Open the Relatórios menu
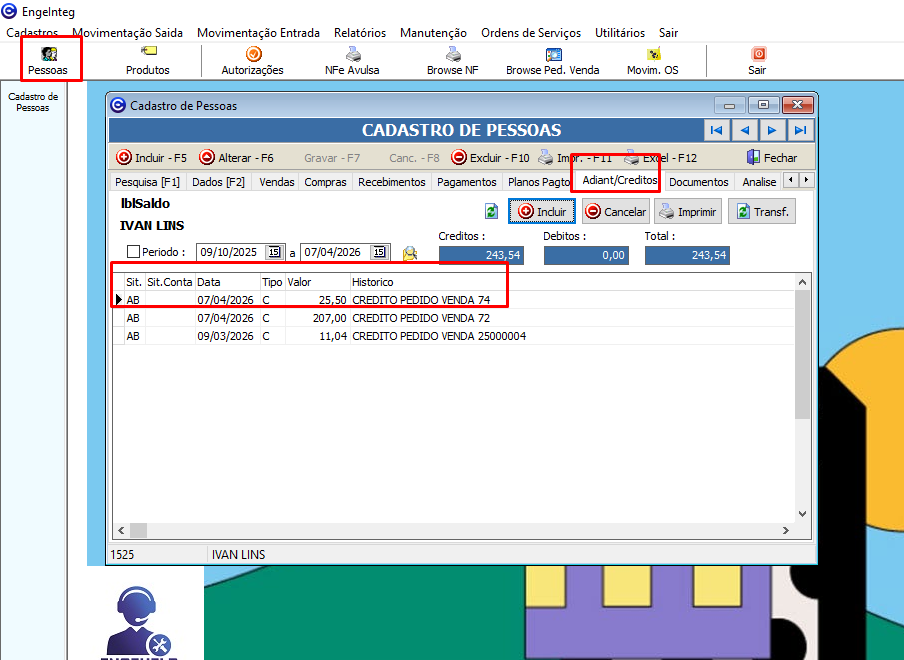 click(x=359, y=33)
